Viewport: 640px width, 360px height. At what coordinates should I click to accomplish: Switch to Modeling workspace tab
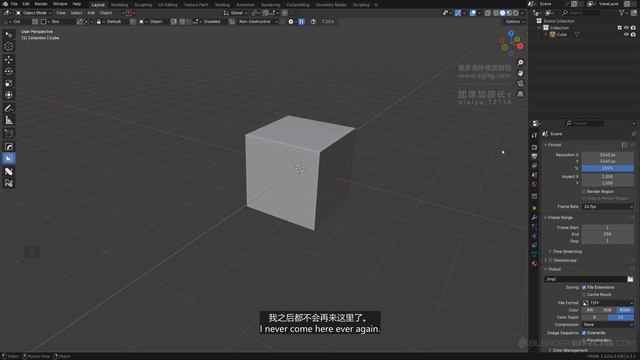(120, 5)
